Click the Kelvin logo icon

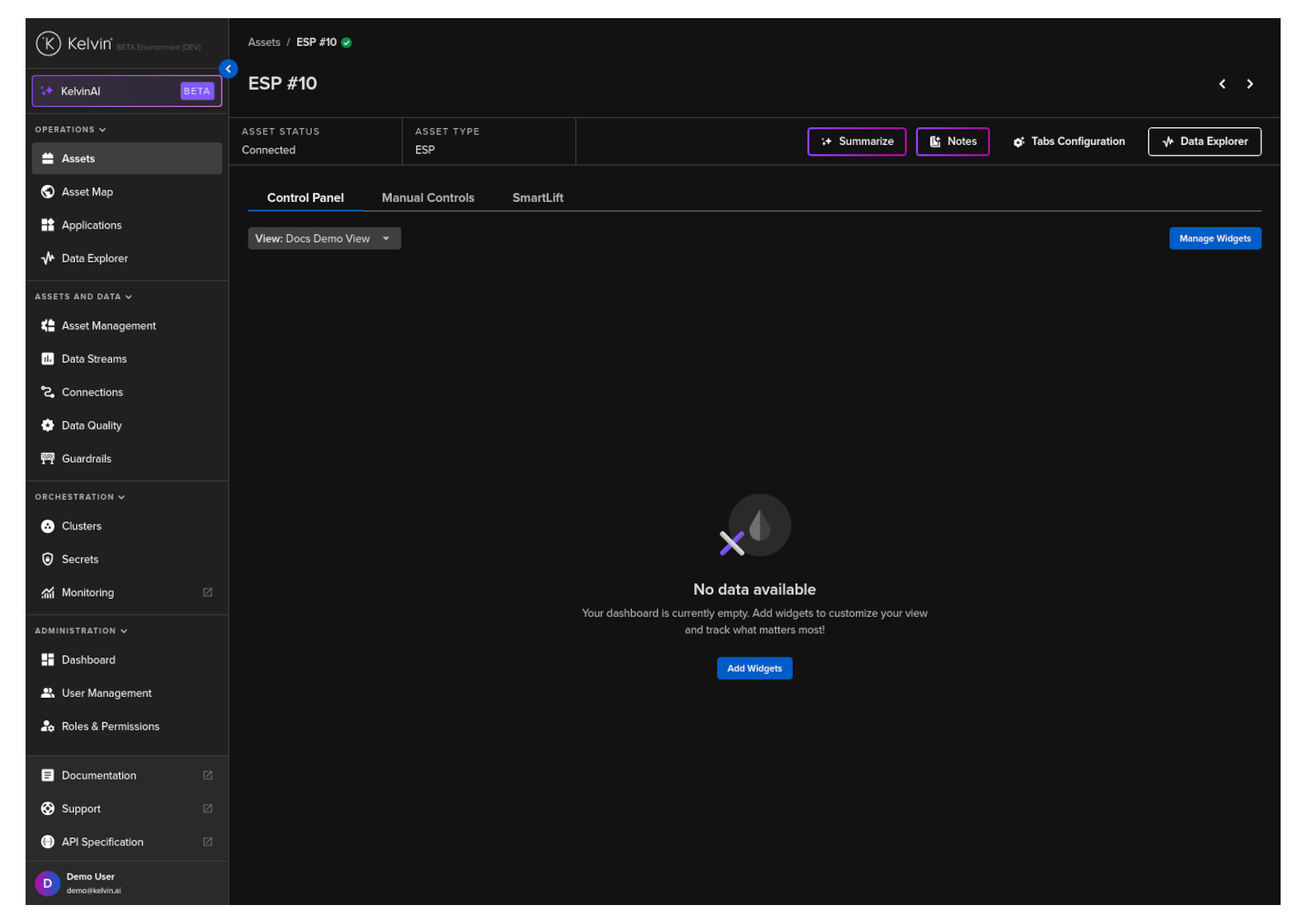pos(48,44)
